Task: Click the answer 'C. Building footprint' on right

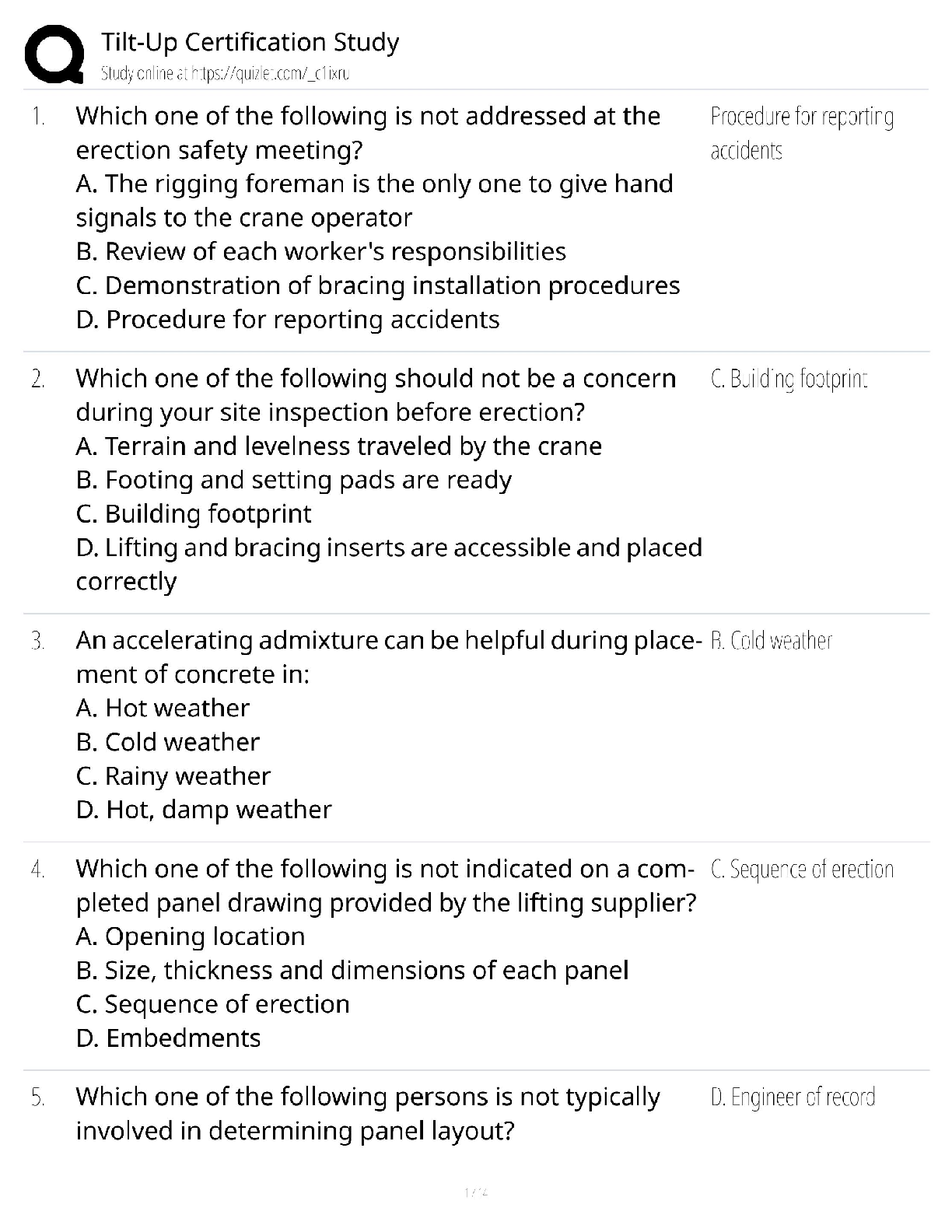Action: pyautogui.click(x=789, y=379)
